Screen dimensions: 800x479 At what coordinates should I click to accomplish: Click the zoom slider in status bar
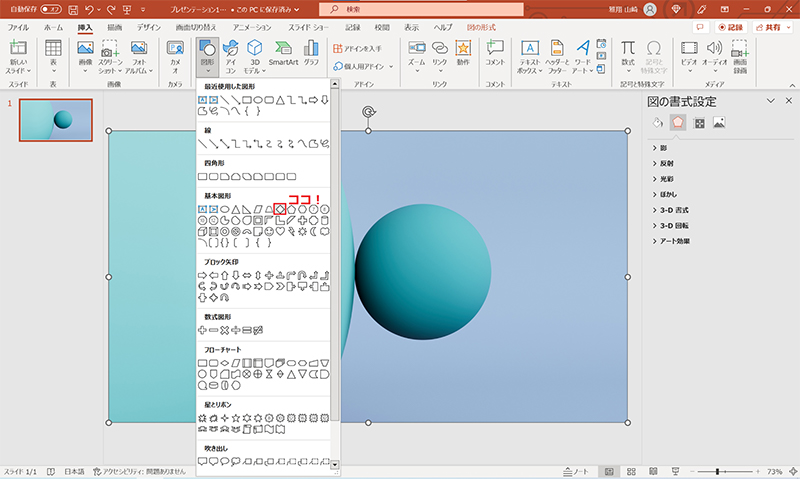pyautogui.click(x=718, y=471)
